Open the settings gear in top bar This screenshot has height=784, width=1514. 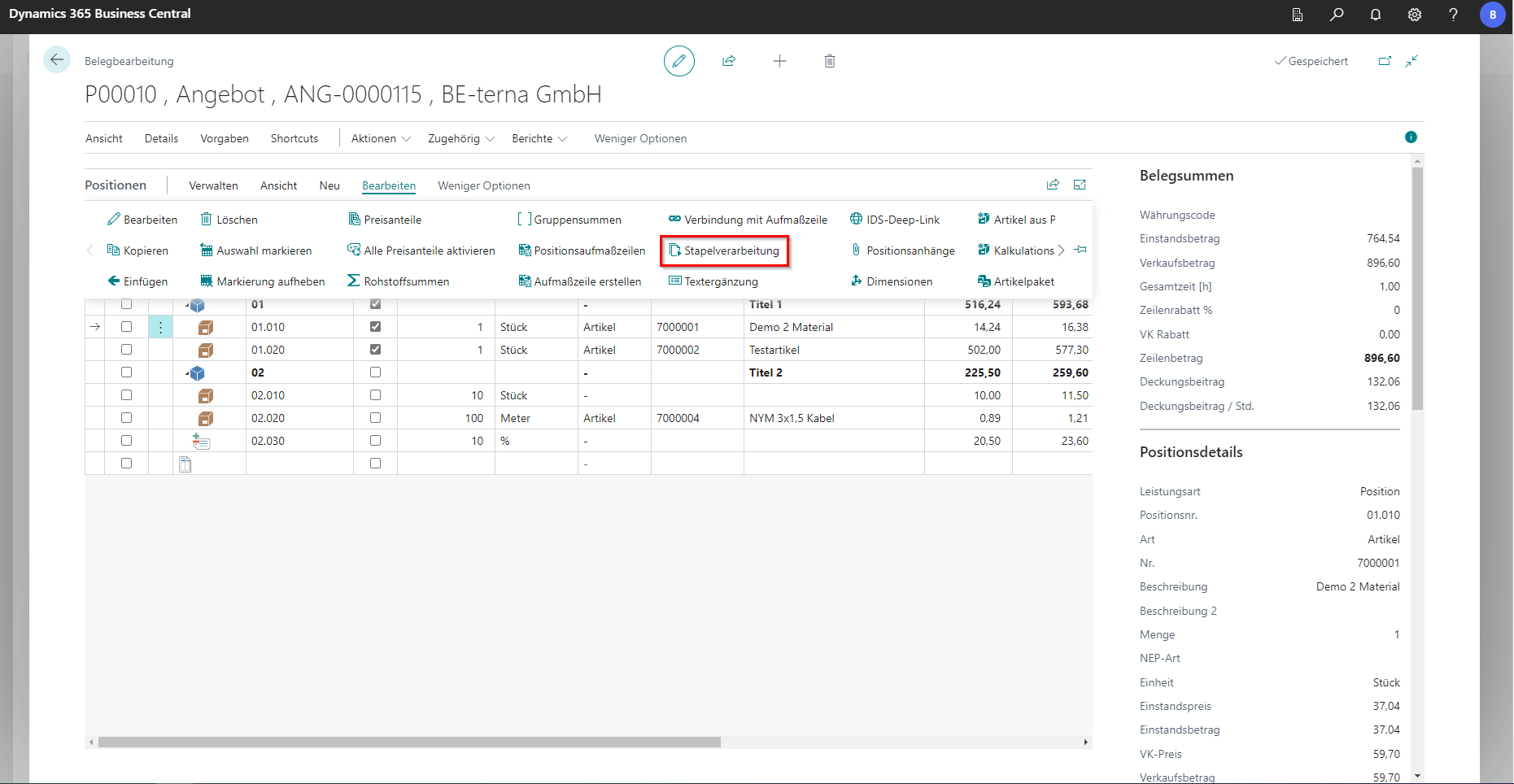[x=1415, y=15]
